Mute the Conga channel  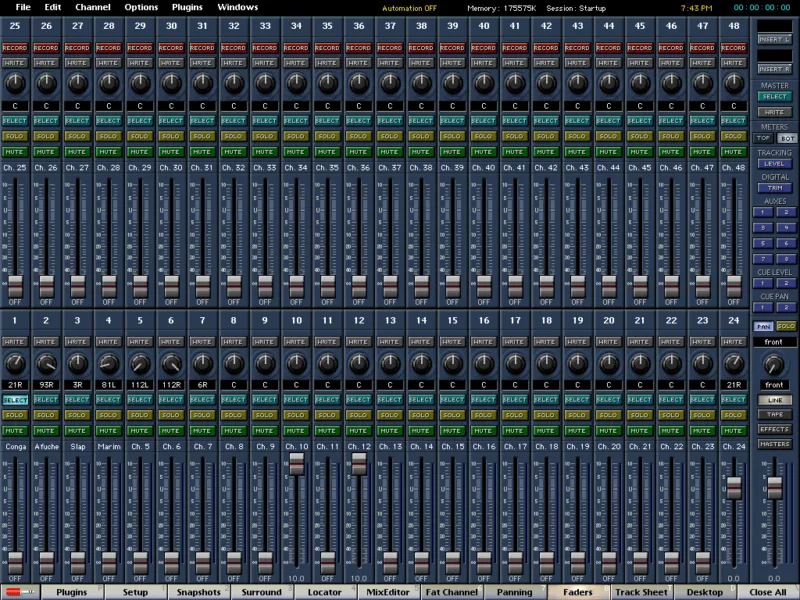point(15,431)
